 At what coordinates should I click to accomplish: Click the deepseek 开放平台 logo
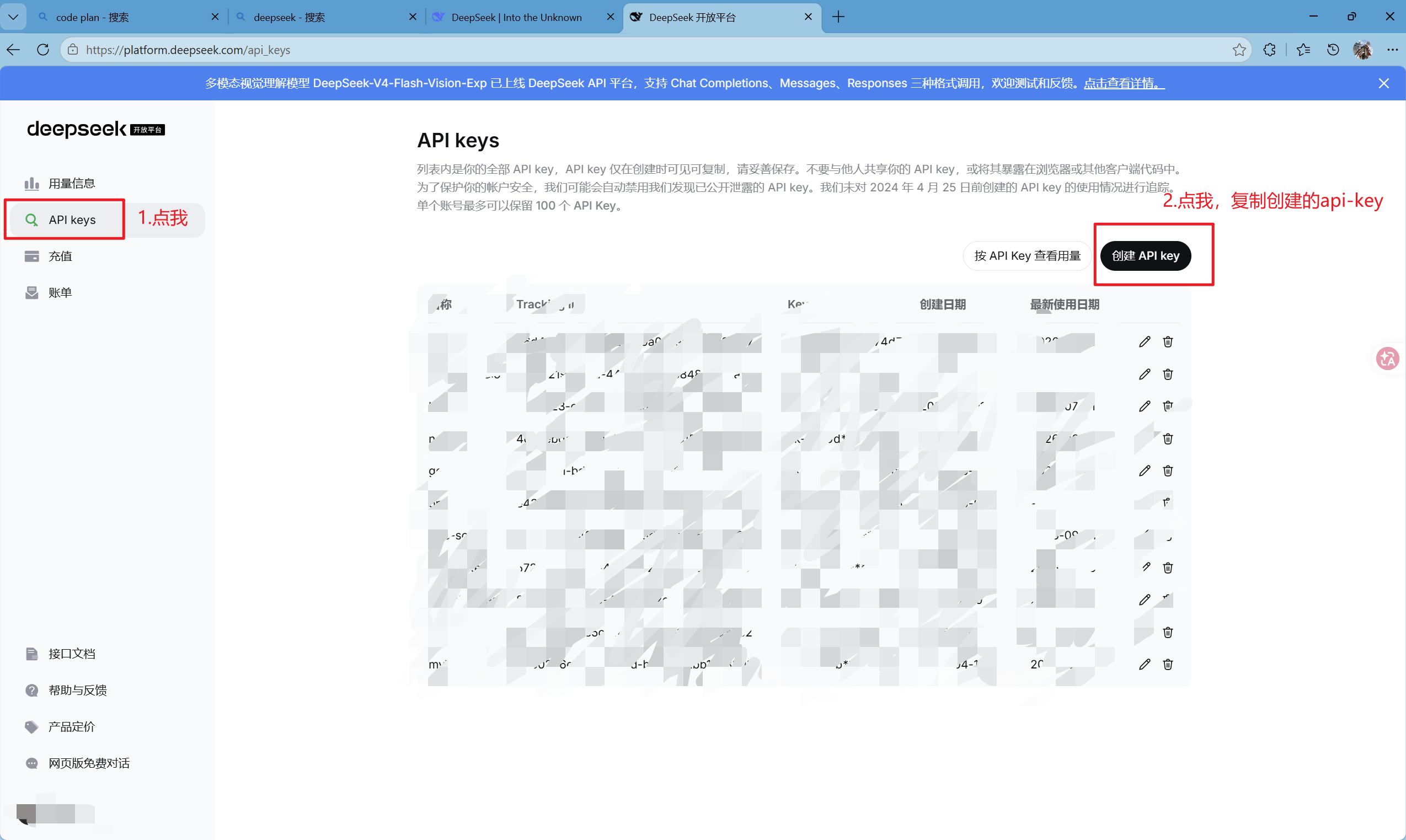click(x=96, y=129)
